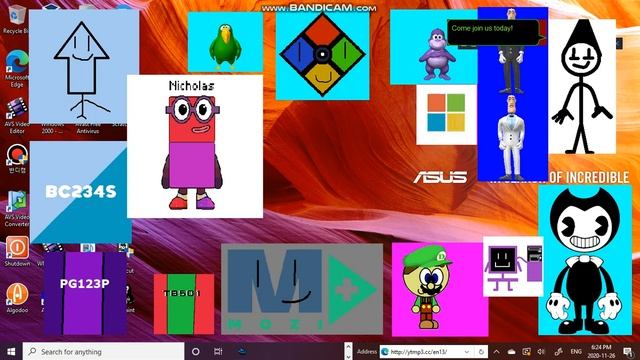Select the AVS Video Converter shortcut
This screenshot has height=360, width=640.
coord(17,209)
